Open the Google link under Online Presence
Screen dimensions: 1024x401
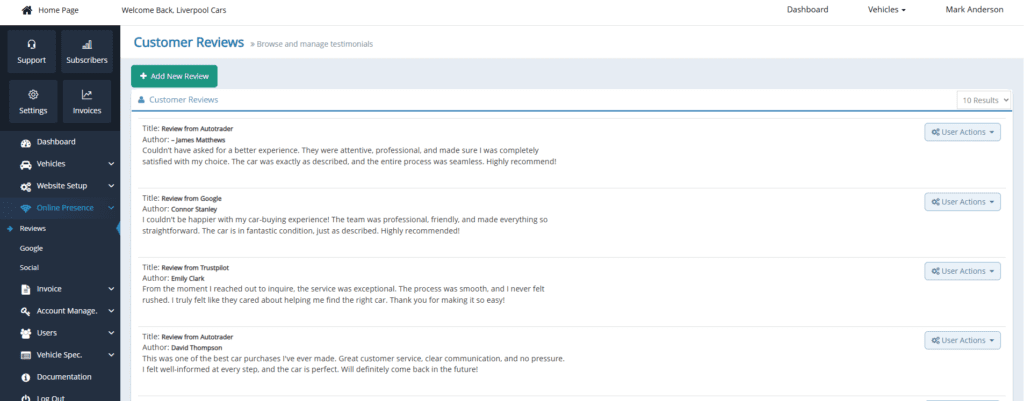(x=31, y=249)
